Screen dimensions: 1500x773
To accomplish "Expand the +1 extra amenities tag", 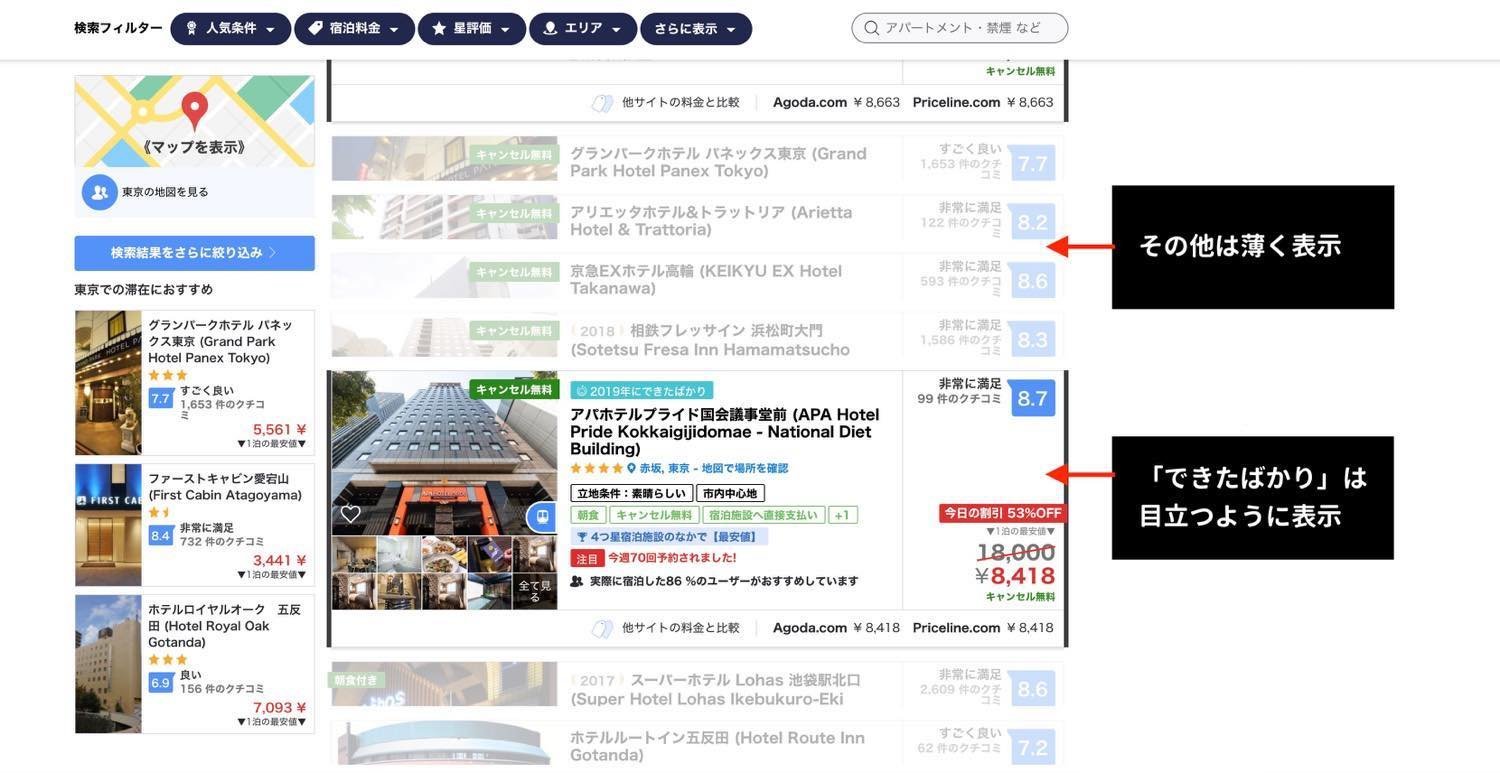I will click(x=843, y=515).
